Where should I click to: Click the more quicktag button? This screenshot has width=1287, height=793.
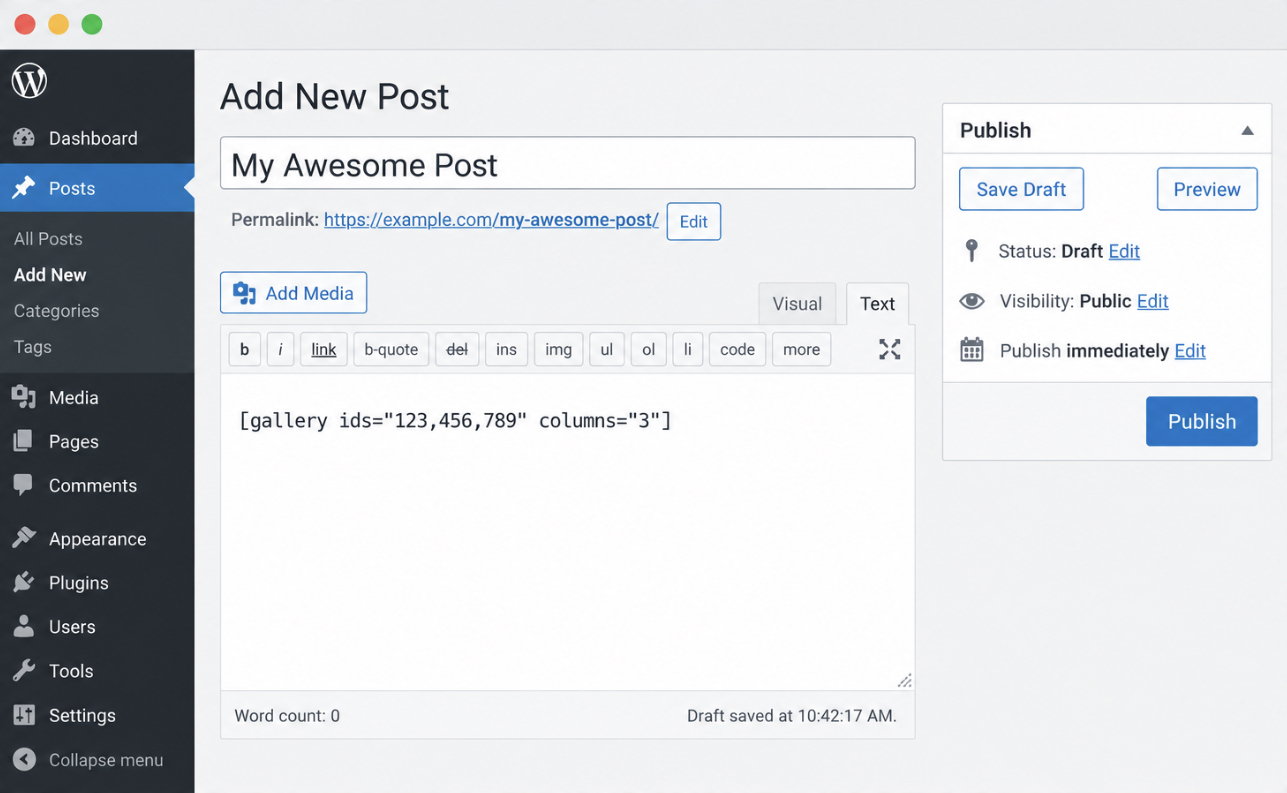[x=801, y=349]
